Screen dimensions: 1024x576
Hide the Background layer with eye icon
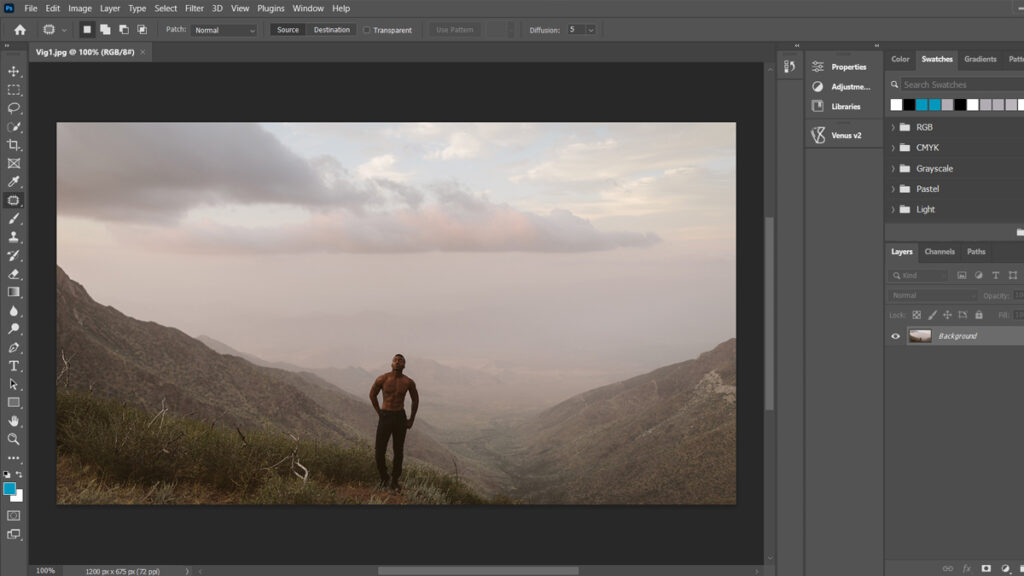(895, 336)
